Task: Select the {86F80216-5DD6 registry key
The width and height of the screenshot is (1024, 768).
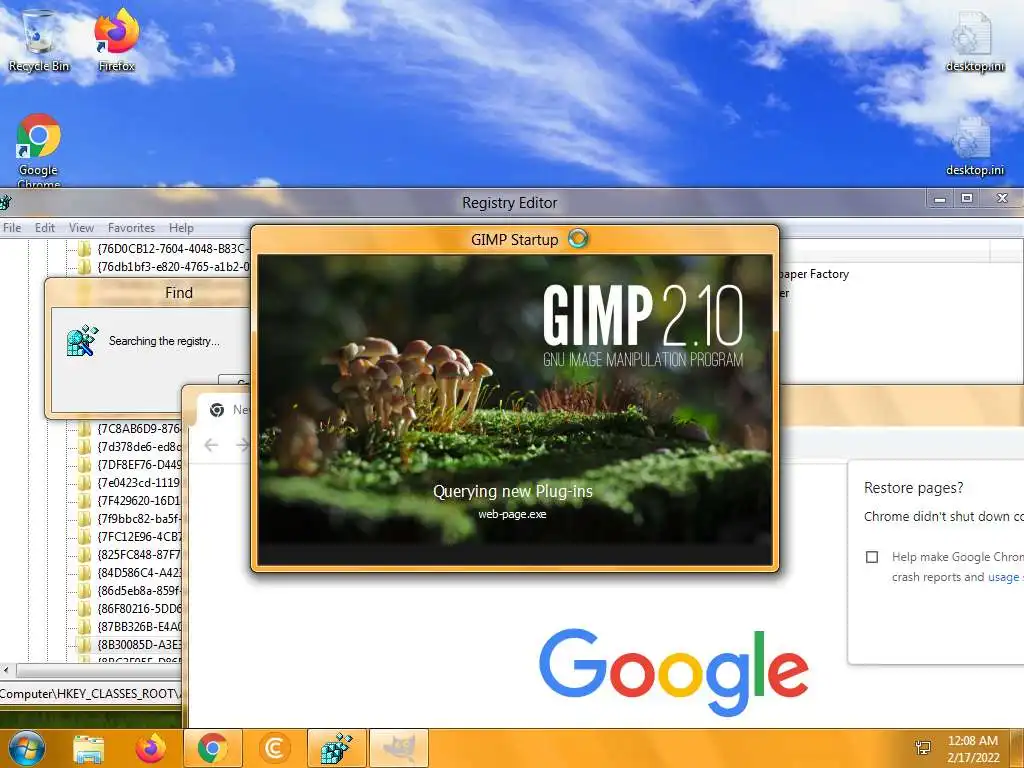Action: tap(139, 609)
